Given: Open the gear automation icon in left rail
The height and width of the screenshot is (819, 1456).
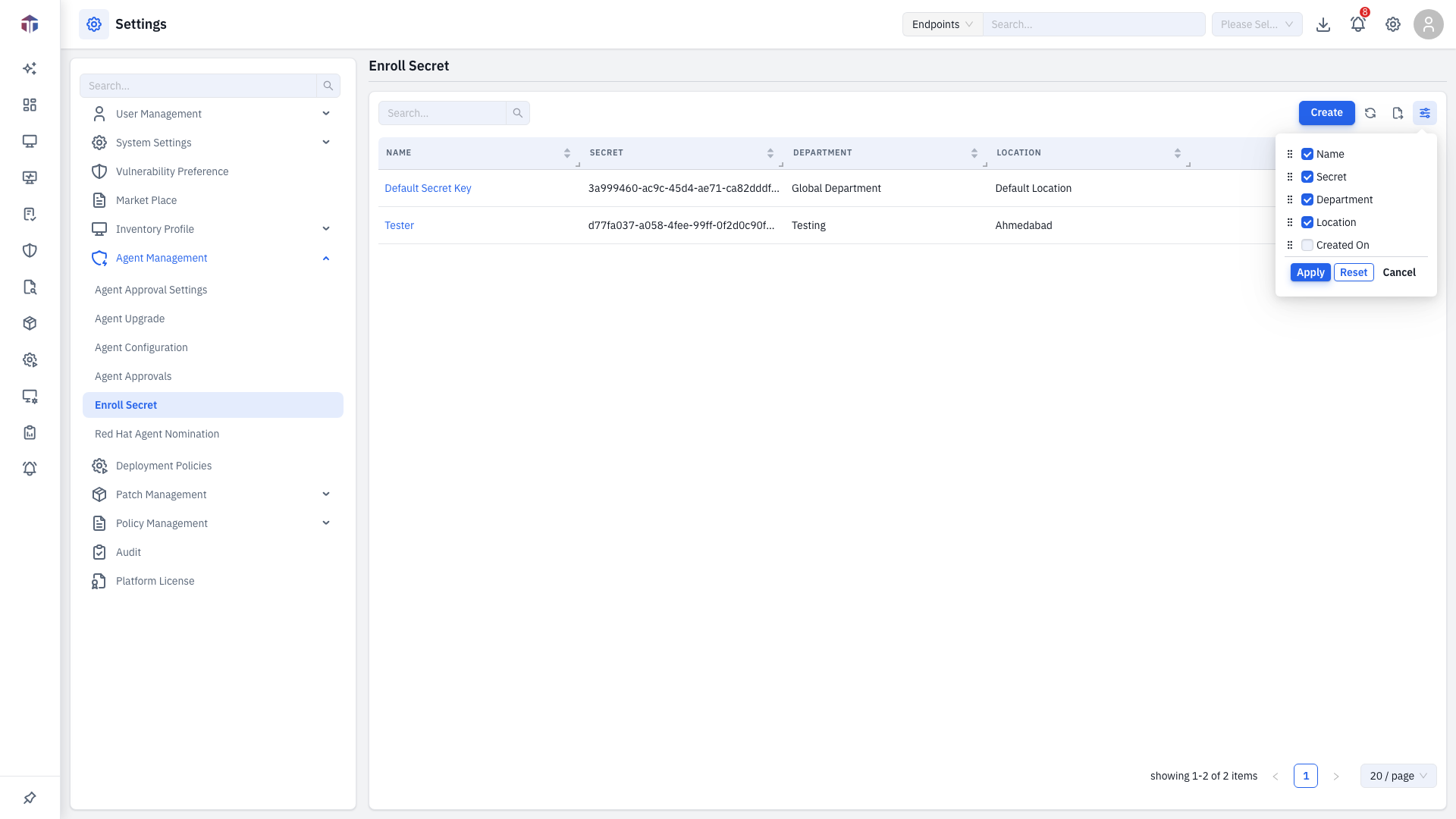Looking at the screenshot, I should pos(30,360).
